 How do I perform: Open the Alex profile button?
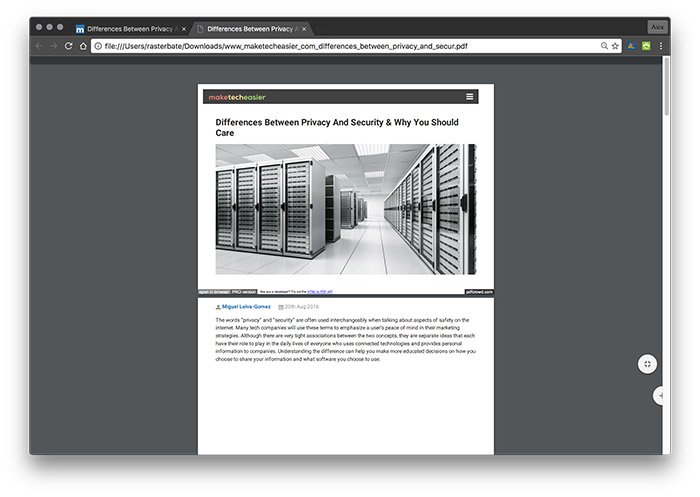(x=657, y=27)
